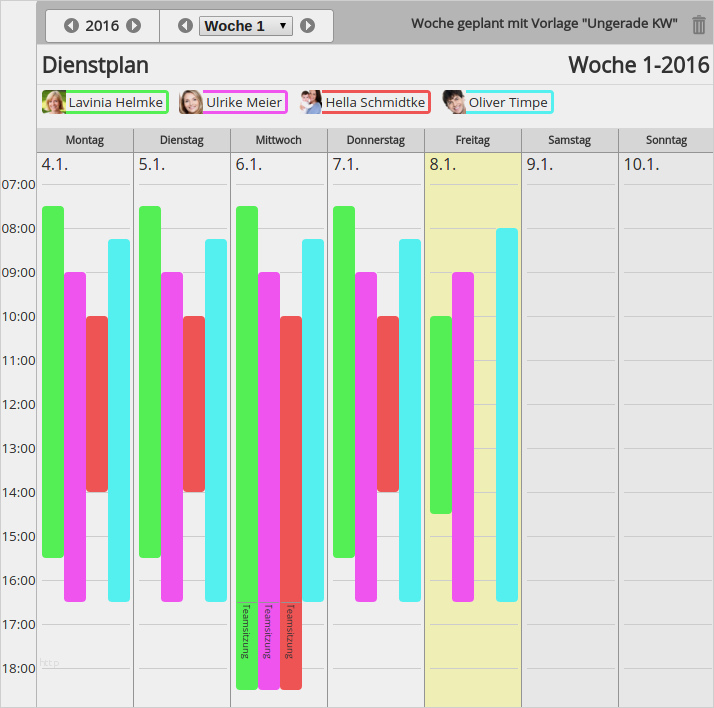The height and width of the screenshot is (708, 714).
Task: Click Oliver Timpe's profile photo
Action: click(454, 102)
